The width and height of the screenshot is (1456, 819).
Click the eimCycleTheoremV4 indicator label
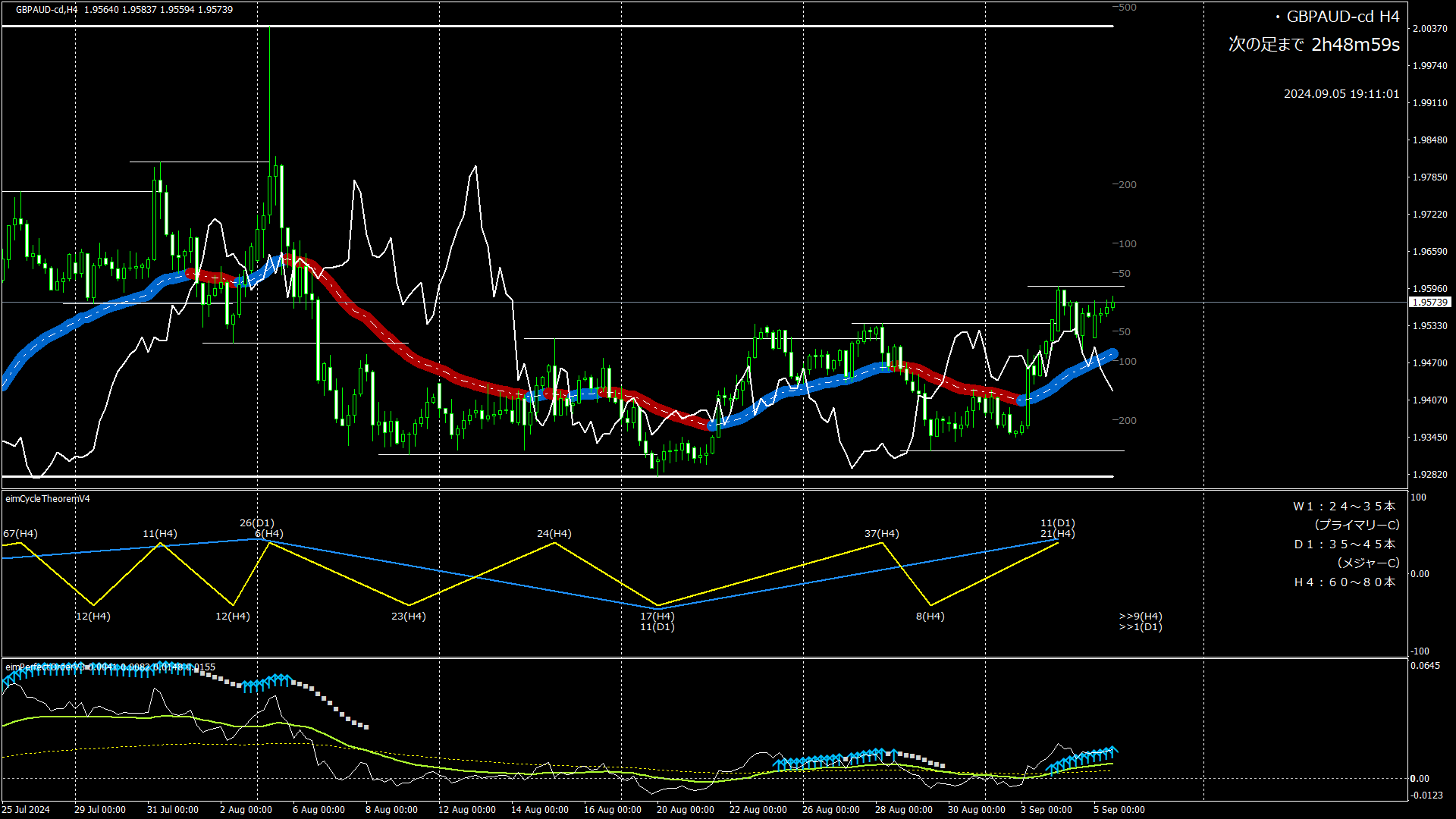[48, 499]
